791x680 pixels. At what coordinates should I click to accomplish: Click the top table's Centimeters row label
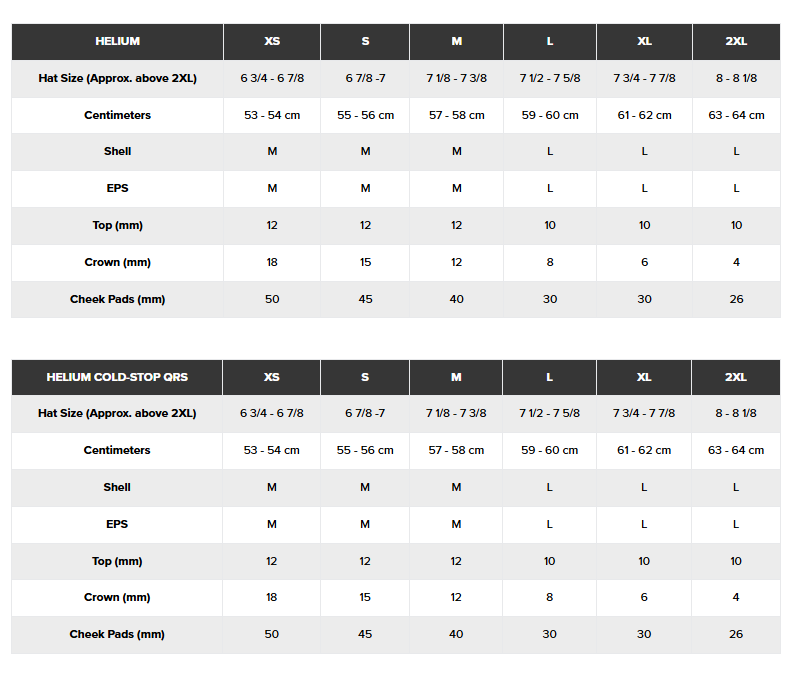pos(117,115)
